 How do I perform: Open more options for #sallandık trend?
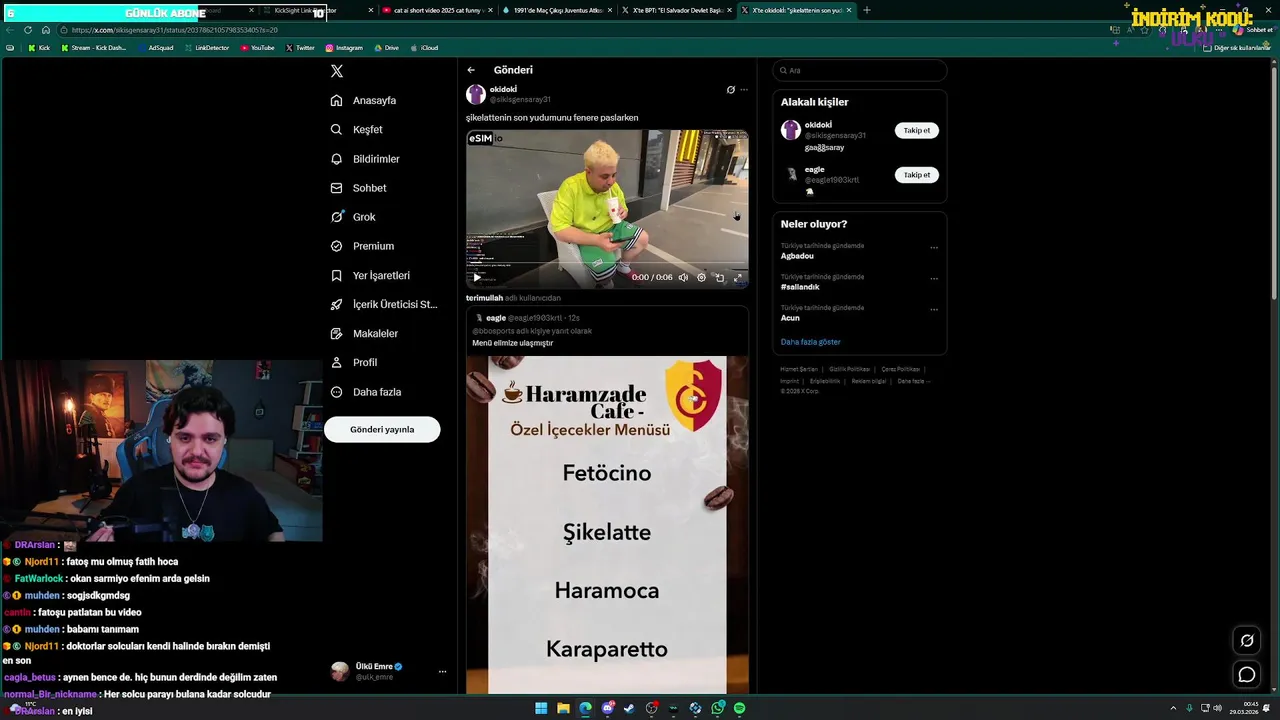(x=934, y=278)
